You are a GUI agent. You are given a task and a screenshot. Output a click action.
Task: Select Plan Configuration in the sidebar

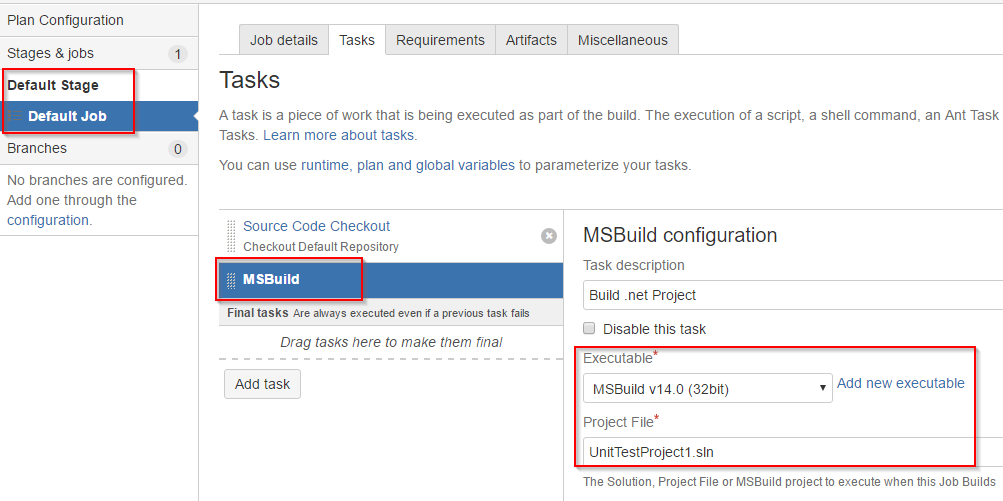tap(99, 20)
